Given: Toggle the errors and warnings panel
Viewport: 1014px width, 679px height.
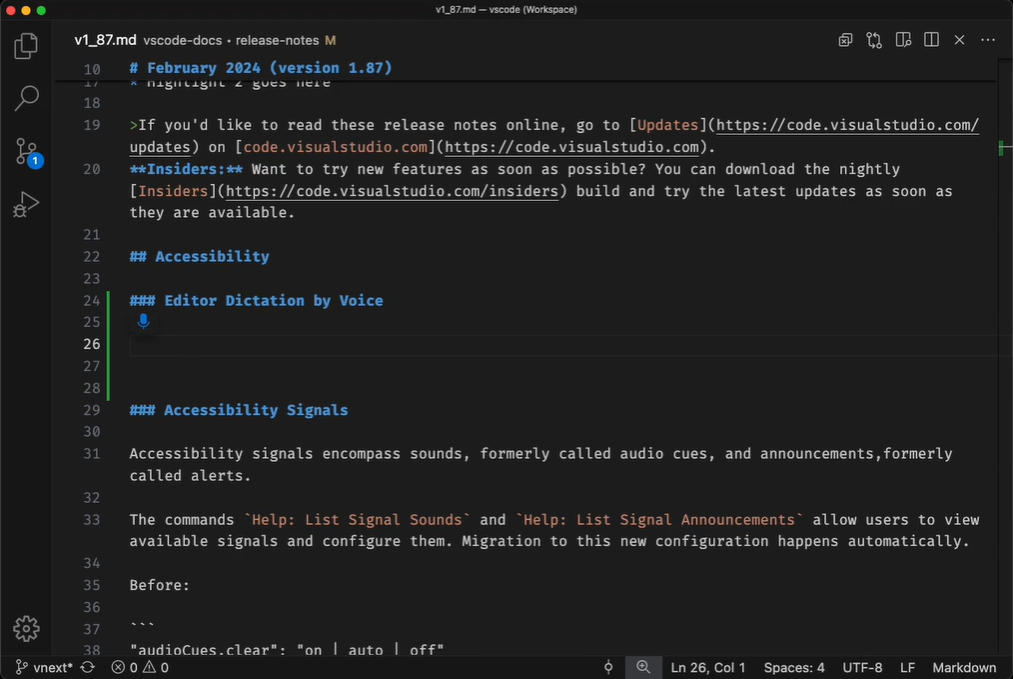Looking at the screenshot, I should (140, 667).
